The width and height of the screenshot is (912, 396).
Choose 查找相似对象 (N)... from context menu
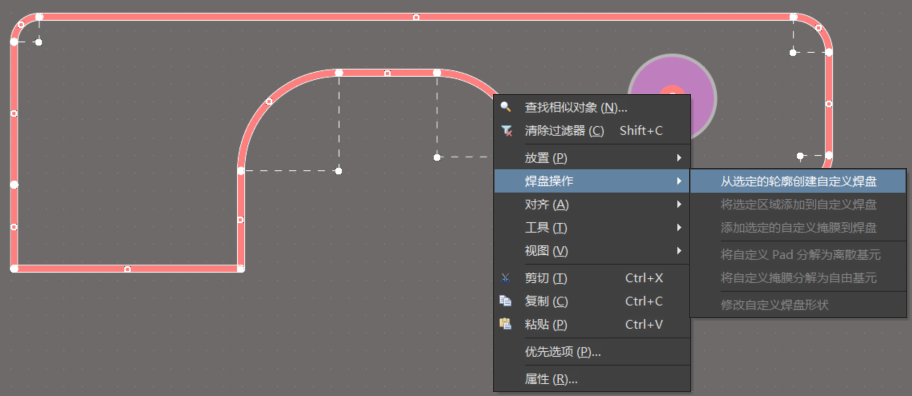(x=592, y=108)
